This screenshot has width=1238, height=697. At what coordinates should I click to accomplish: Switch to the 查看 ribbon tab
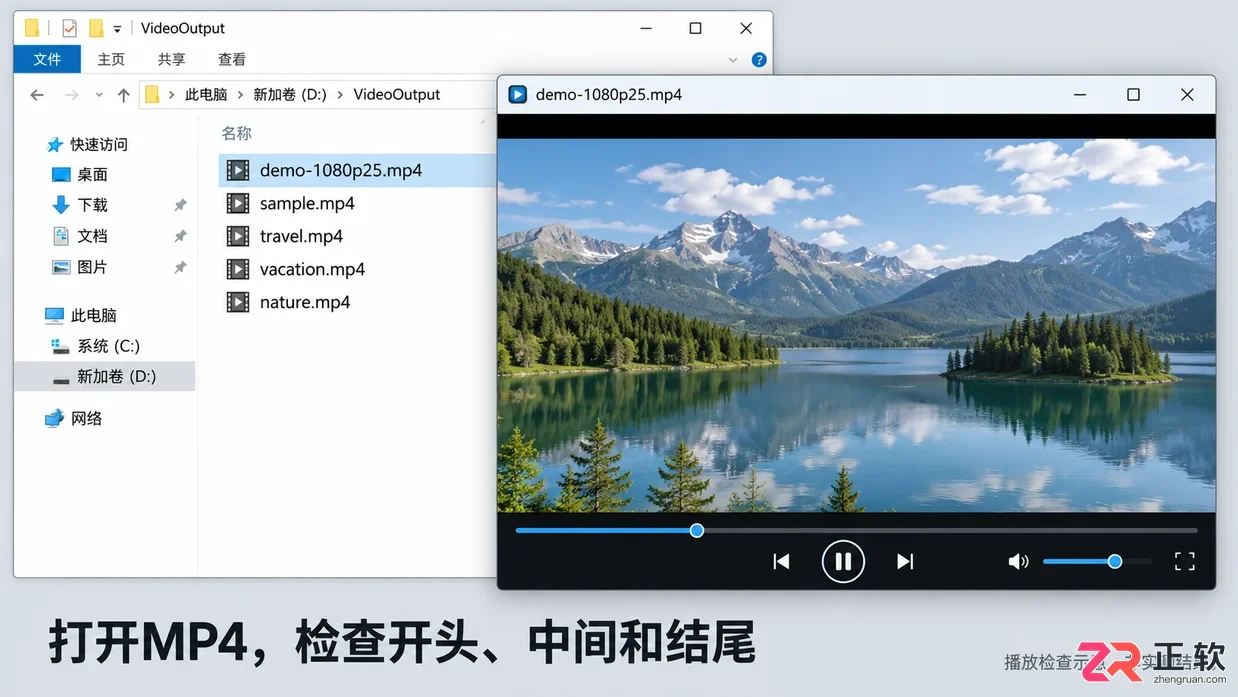pos(232,60)
